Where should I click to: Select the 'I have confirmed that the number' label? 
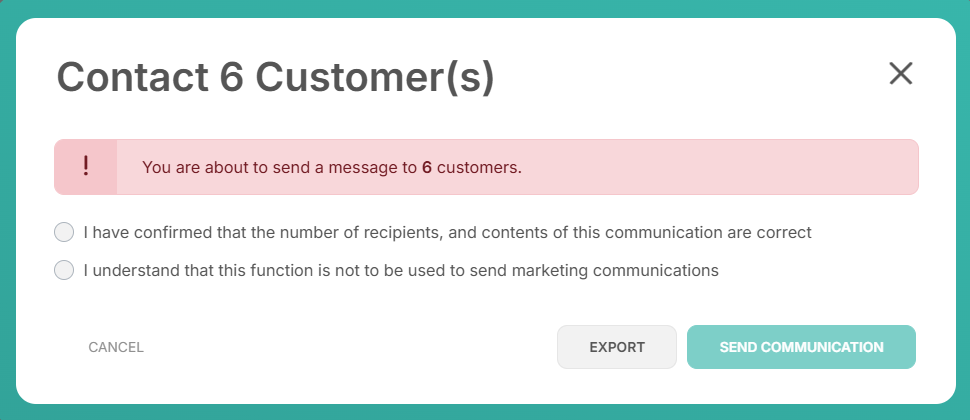pos(447,233)
